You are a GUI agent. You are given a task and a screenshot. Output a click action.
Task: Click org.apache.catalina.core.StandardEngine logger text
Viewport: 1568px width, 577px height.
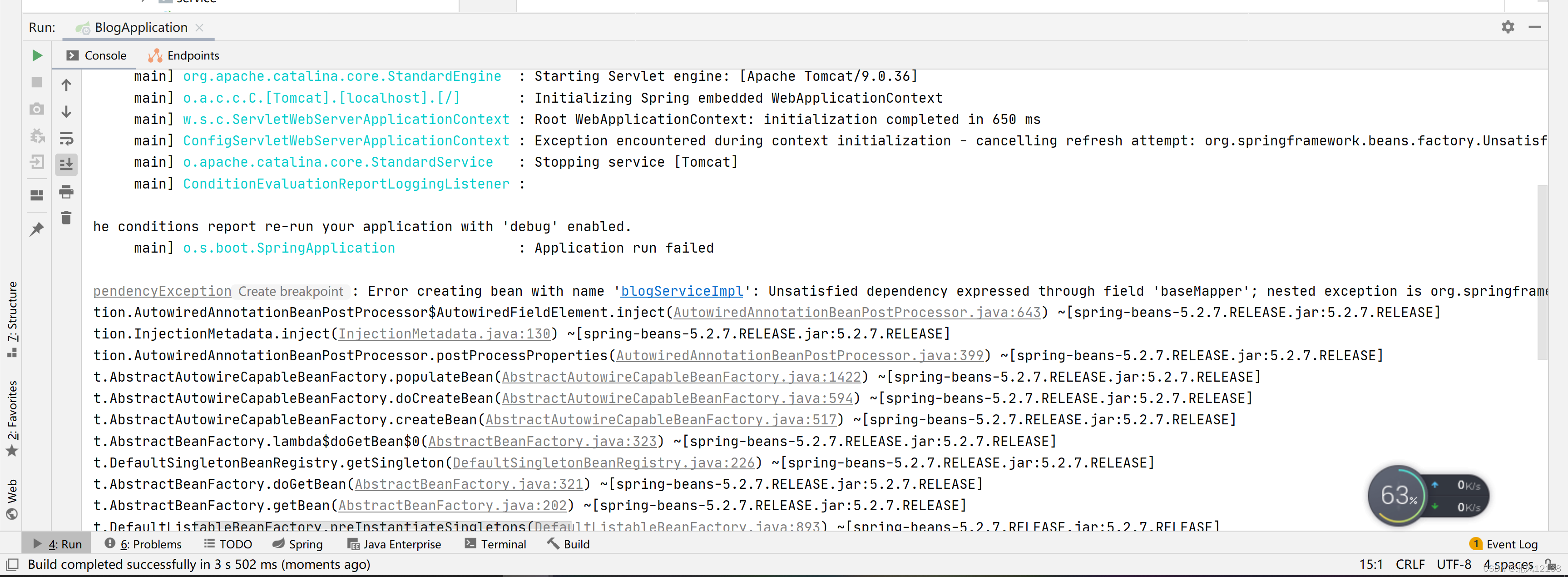coord(342,76)
